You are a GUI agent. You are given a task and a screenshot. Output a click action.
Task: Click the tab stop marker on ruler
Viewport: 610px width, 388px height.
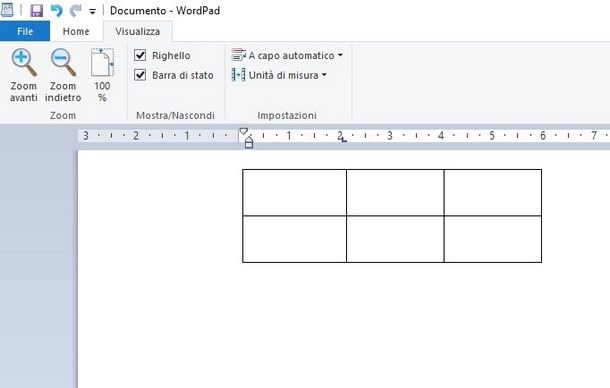(344, 140)
